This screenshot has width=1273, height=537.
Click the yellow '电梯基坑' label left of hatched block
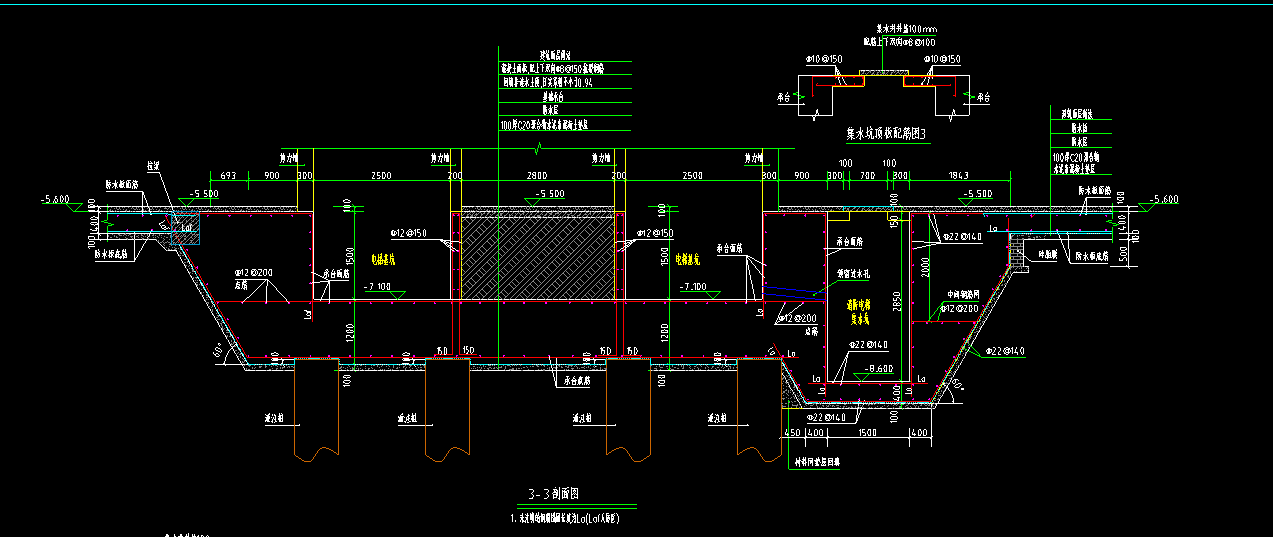pyautogui.click(x=384, y=258)
